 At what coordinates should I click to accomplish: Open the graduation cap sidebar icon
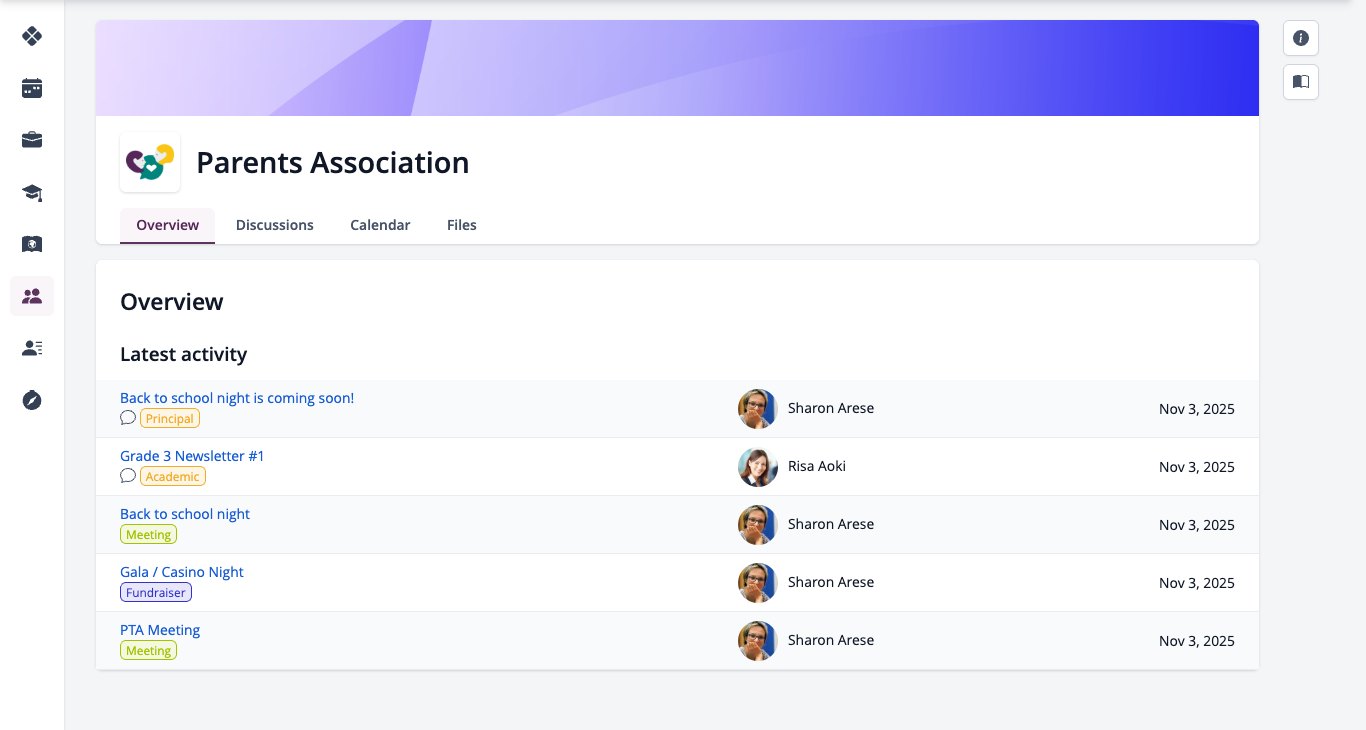pyautogui.click(x=32, y=192)
